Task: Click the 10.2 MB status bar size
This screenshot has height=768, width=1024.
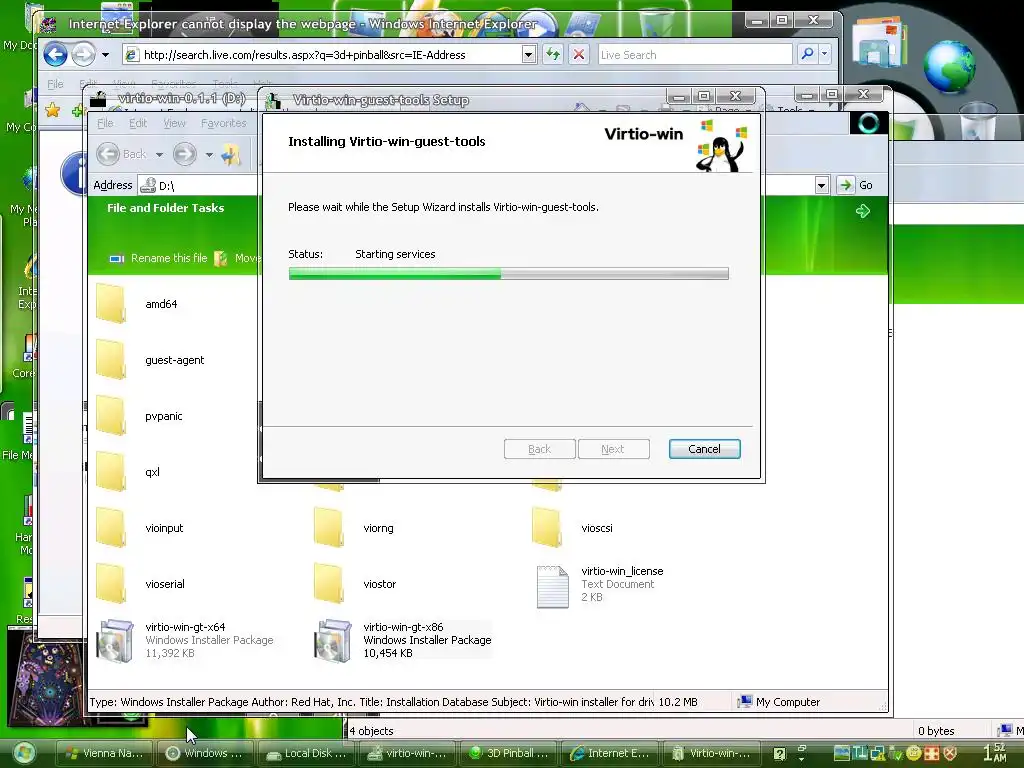Action: click(678, 702)
